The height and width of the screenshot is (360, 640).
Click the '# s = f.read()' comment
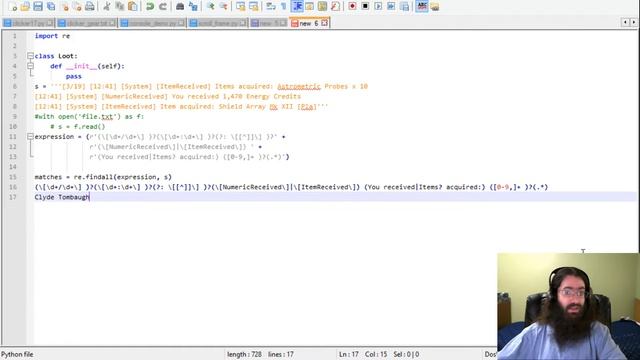(78, 127)
